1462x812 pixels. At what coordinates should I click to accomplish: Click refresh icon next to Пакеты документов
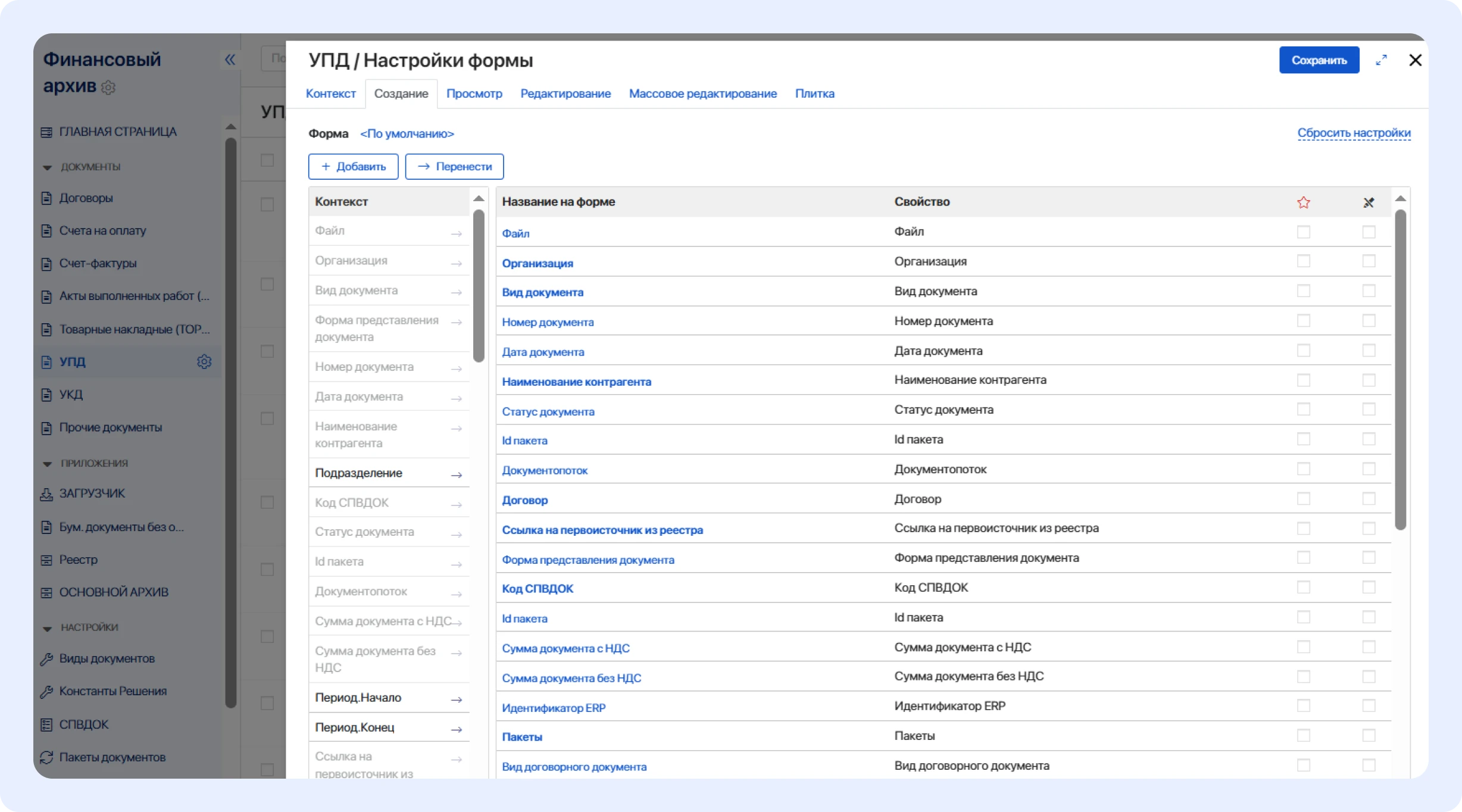[46, 757]
